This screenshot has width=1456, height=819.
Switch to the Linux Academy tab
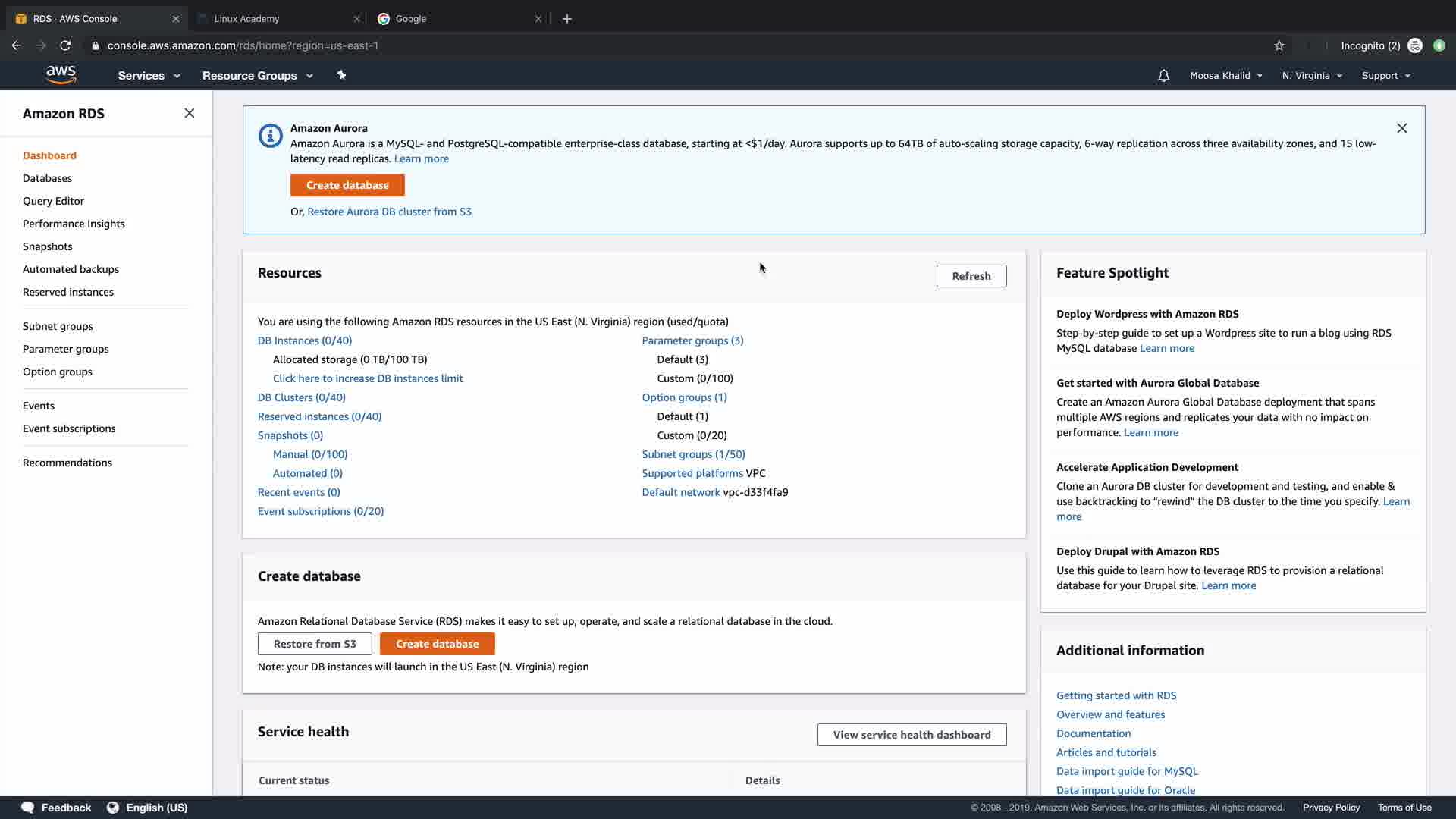[246, 19]
